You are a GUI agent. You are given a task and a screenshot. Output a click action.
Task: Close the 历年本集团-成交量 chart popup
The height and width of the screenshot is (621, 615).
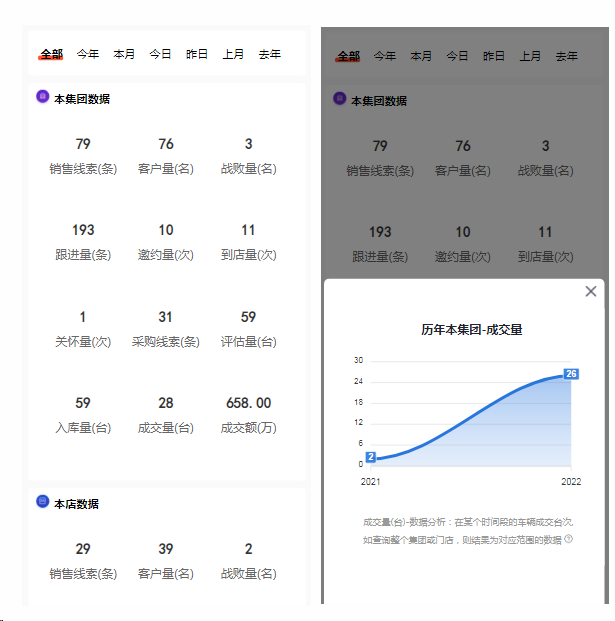coord(590,292)
